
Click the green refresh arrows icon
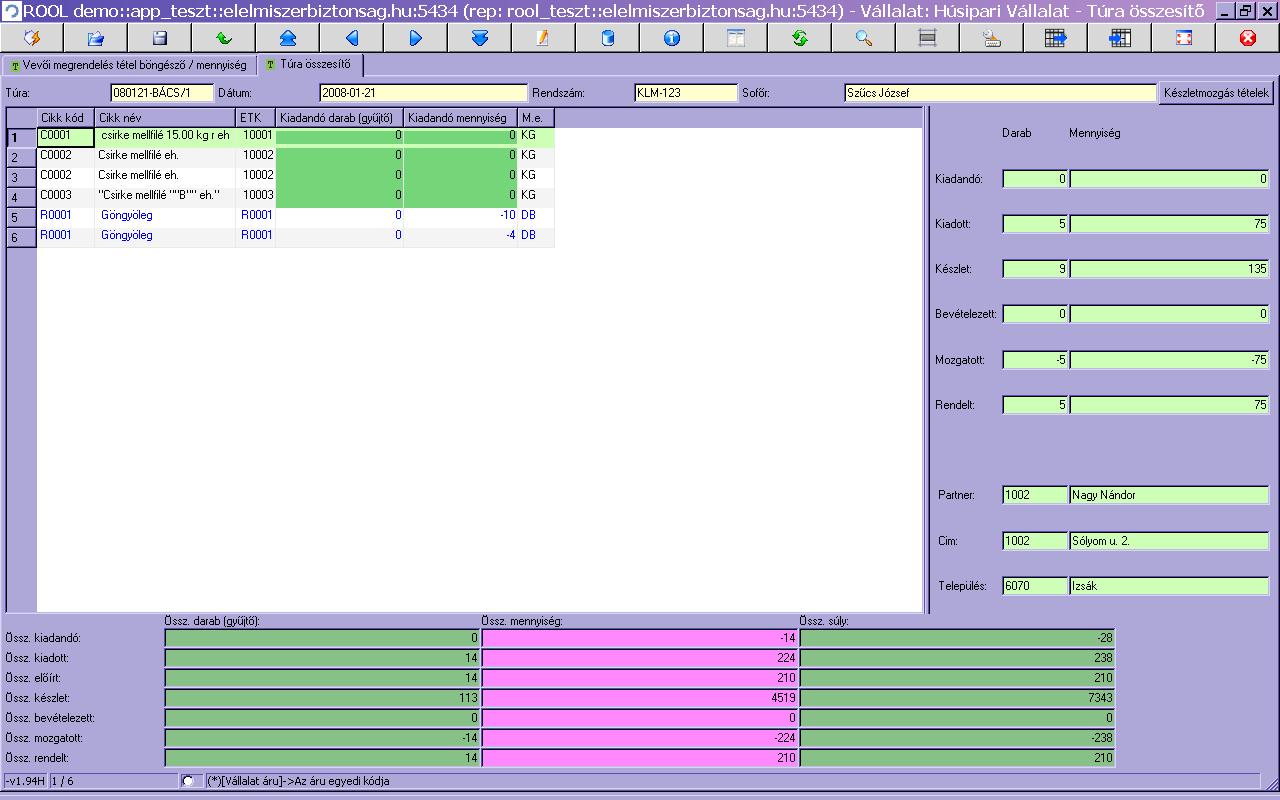click(x=799, y=38)
